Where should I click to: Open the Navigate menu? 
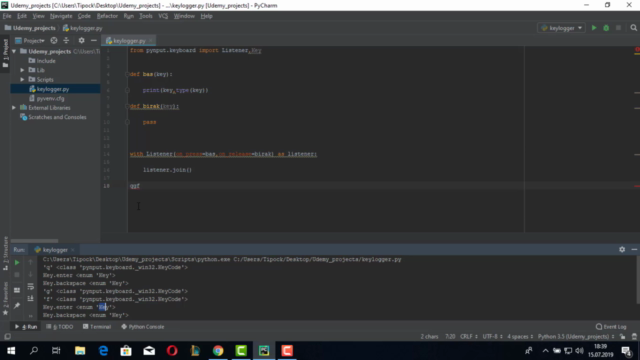61,16
